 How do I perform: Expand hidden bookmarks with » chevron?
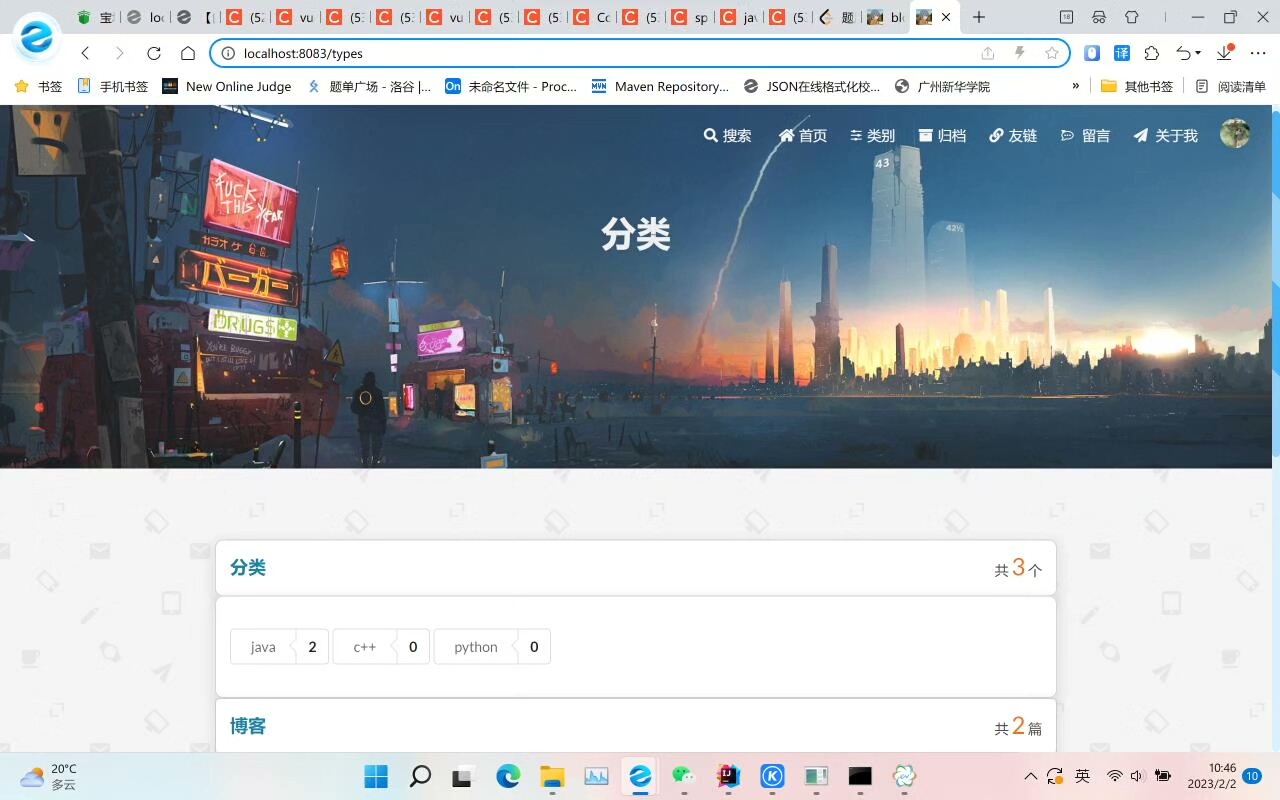click(x=1076, y=87)
